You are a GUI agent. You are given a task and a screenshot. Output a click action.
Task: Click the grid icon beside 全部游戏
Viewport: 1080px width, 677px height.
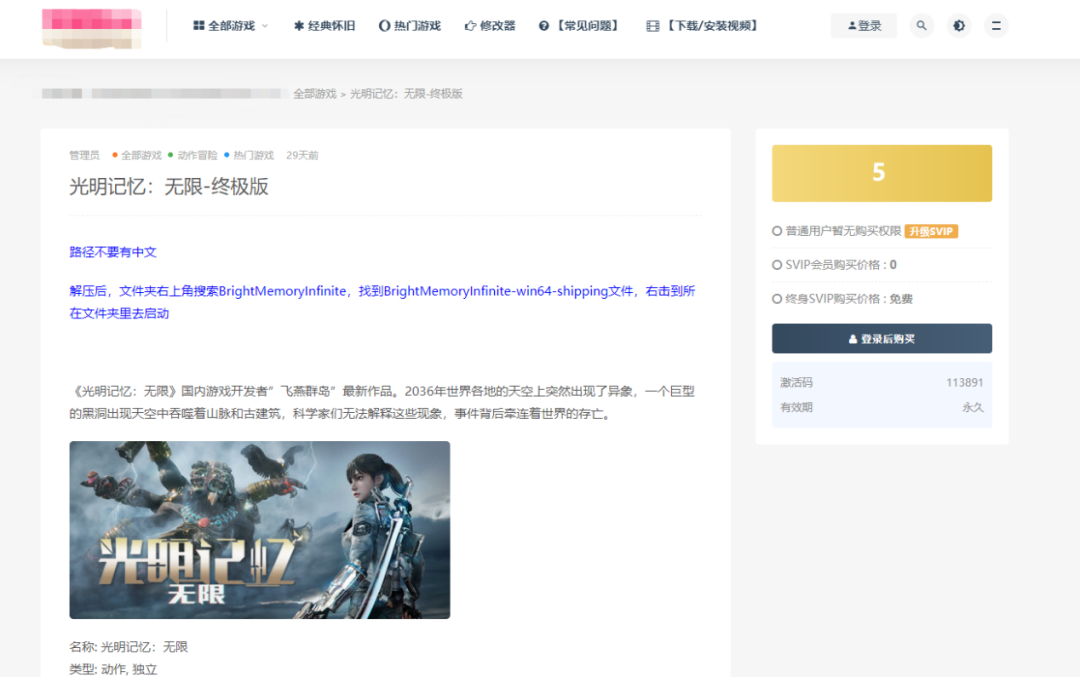pyautogui.click(x=199, y=26)
